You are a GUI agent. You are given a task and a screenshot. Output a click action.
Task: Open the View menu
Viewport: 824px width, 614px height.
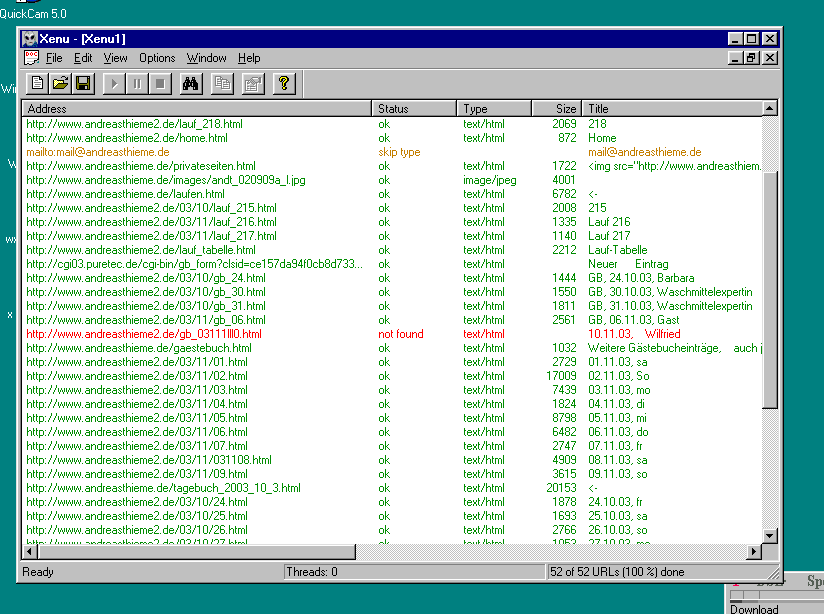click(115, 58)
